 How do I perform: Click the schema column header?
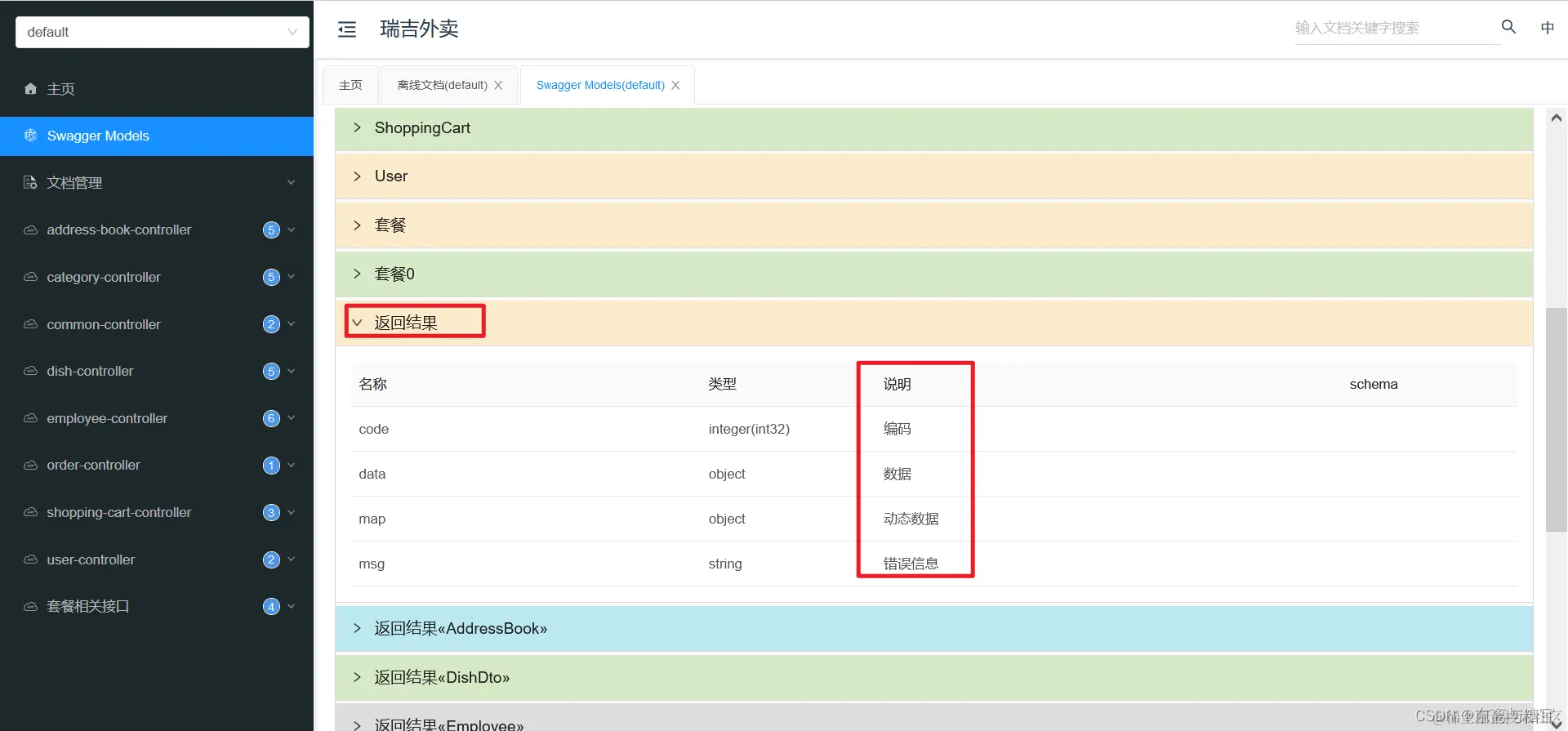pos(1374,384)
